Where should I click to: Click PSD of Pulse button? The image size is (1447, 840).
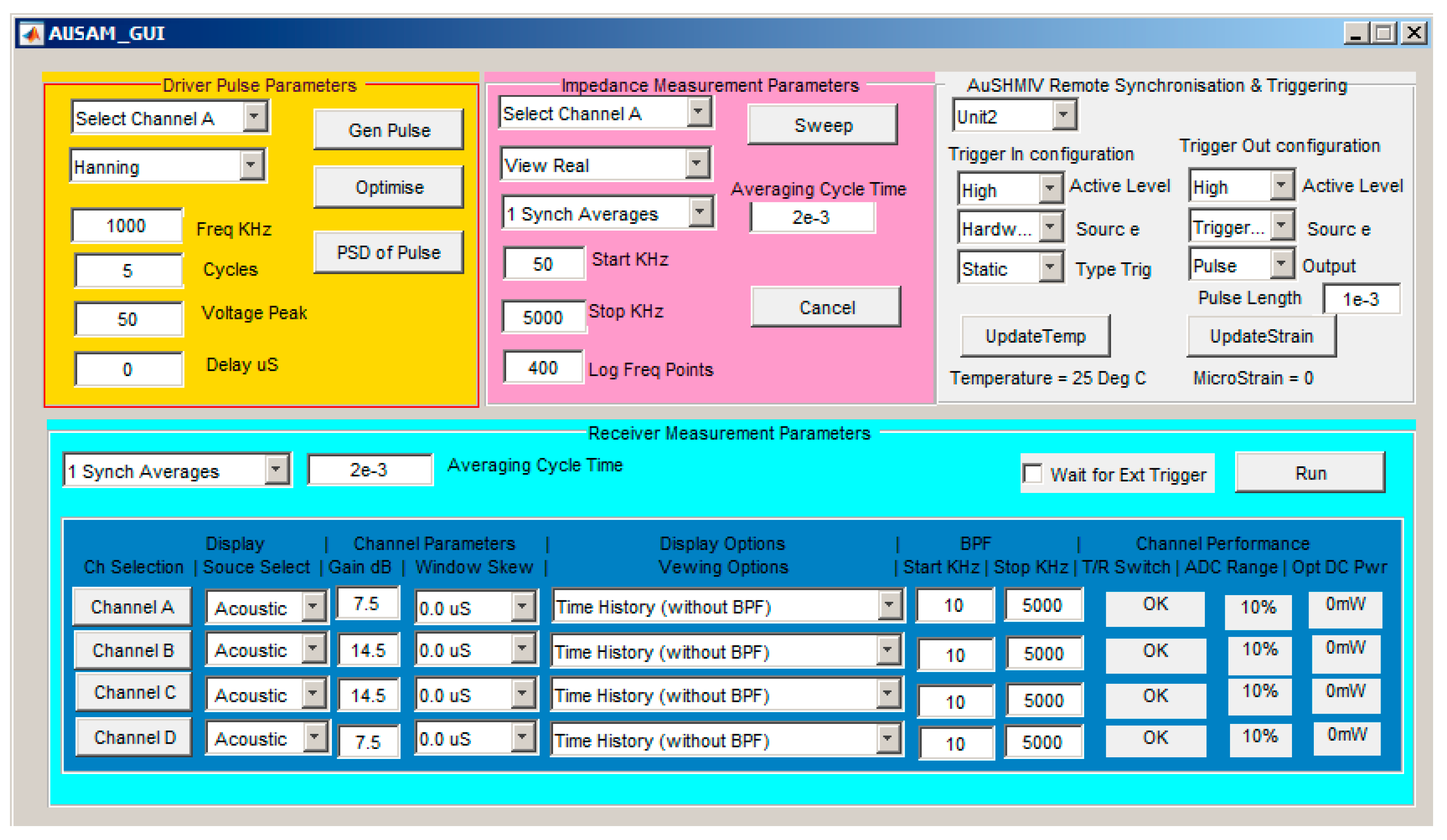pos(389,252)
